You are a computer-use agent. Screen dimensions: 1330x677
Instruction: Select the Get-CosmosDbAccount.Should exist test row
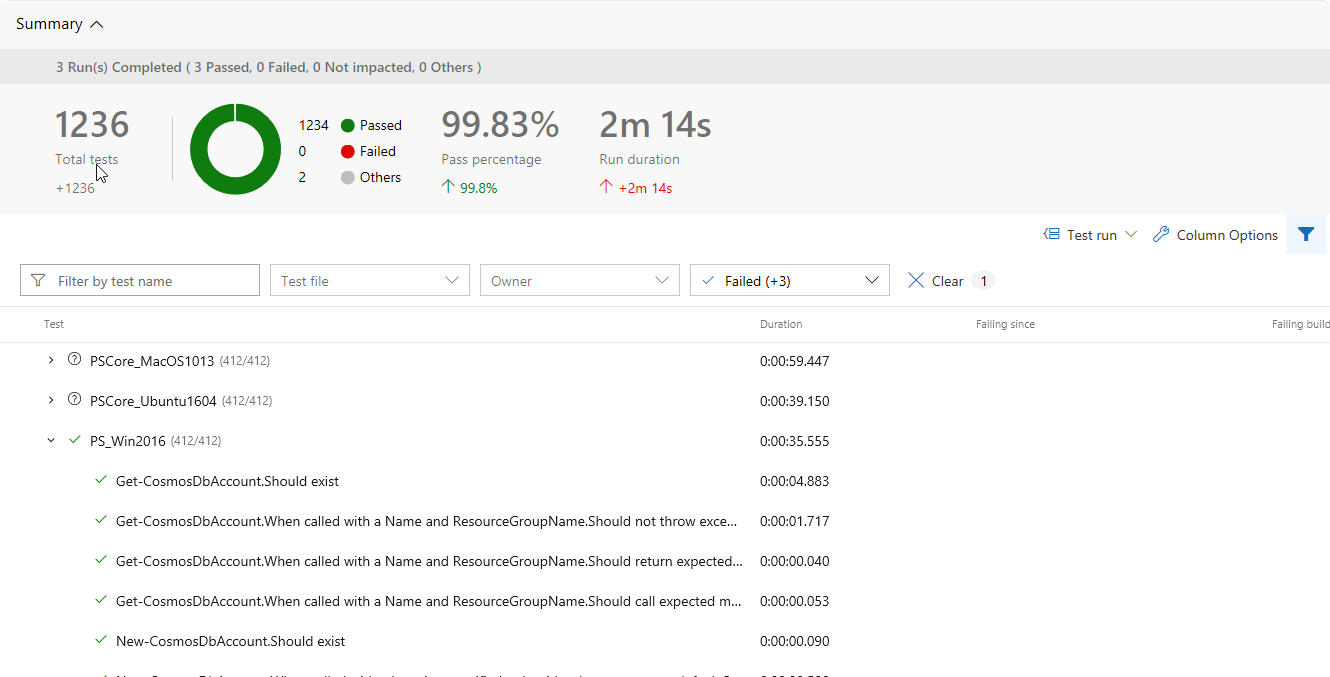click(x=227, y=481)
